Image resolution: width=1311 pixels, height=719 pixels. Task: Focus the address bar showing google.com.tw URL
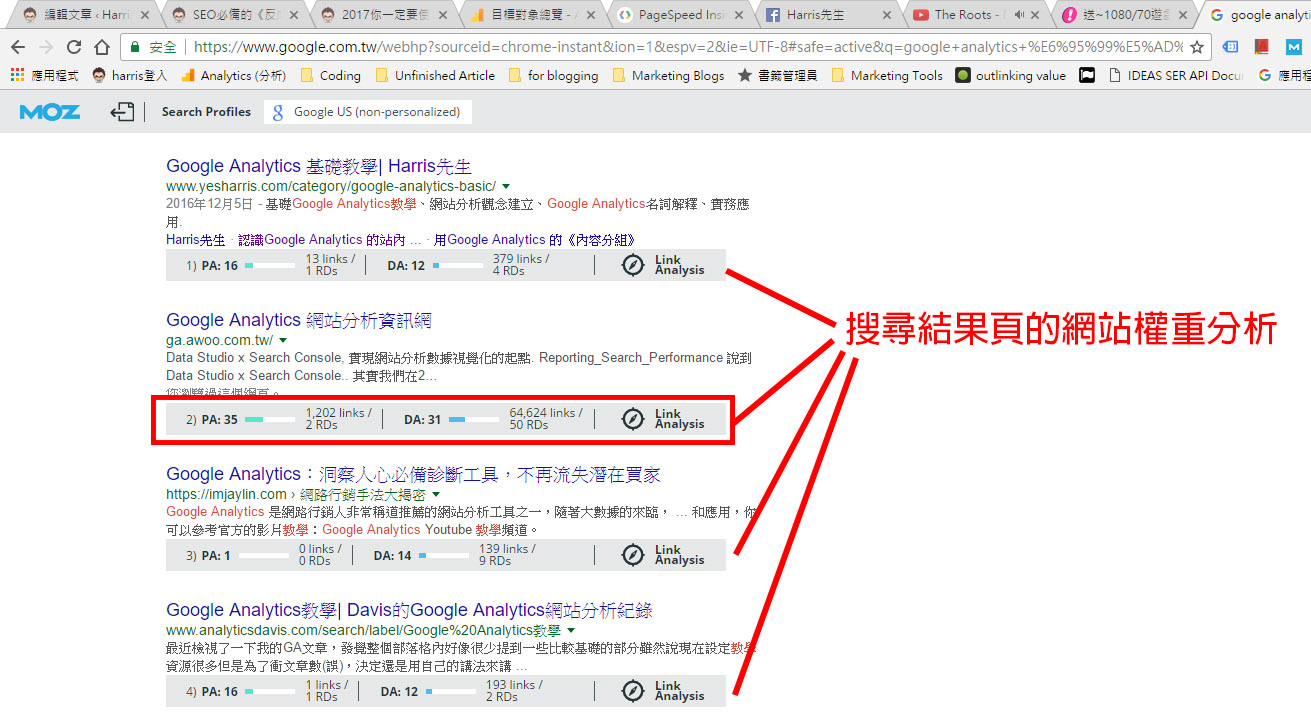coord(665,47)
